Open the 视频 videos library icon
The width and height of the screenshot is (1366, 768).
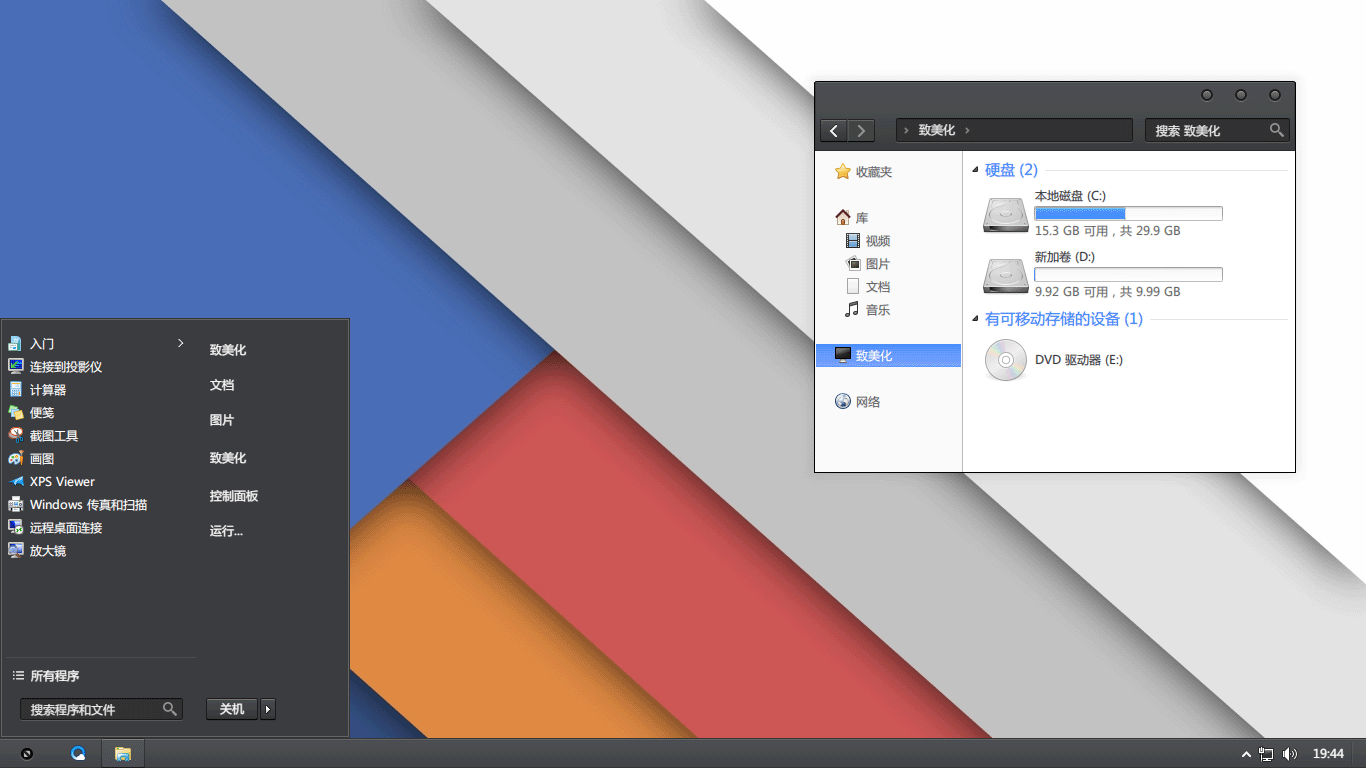pyautogui.click(x=853, y=241)
